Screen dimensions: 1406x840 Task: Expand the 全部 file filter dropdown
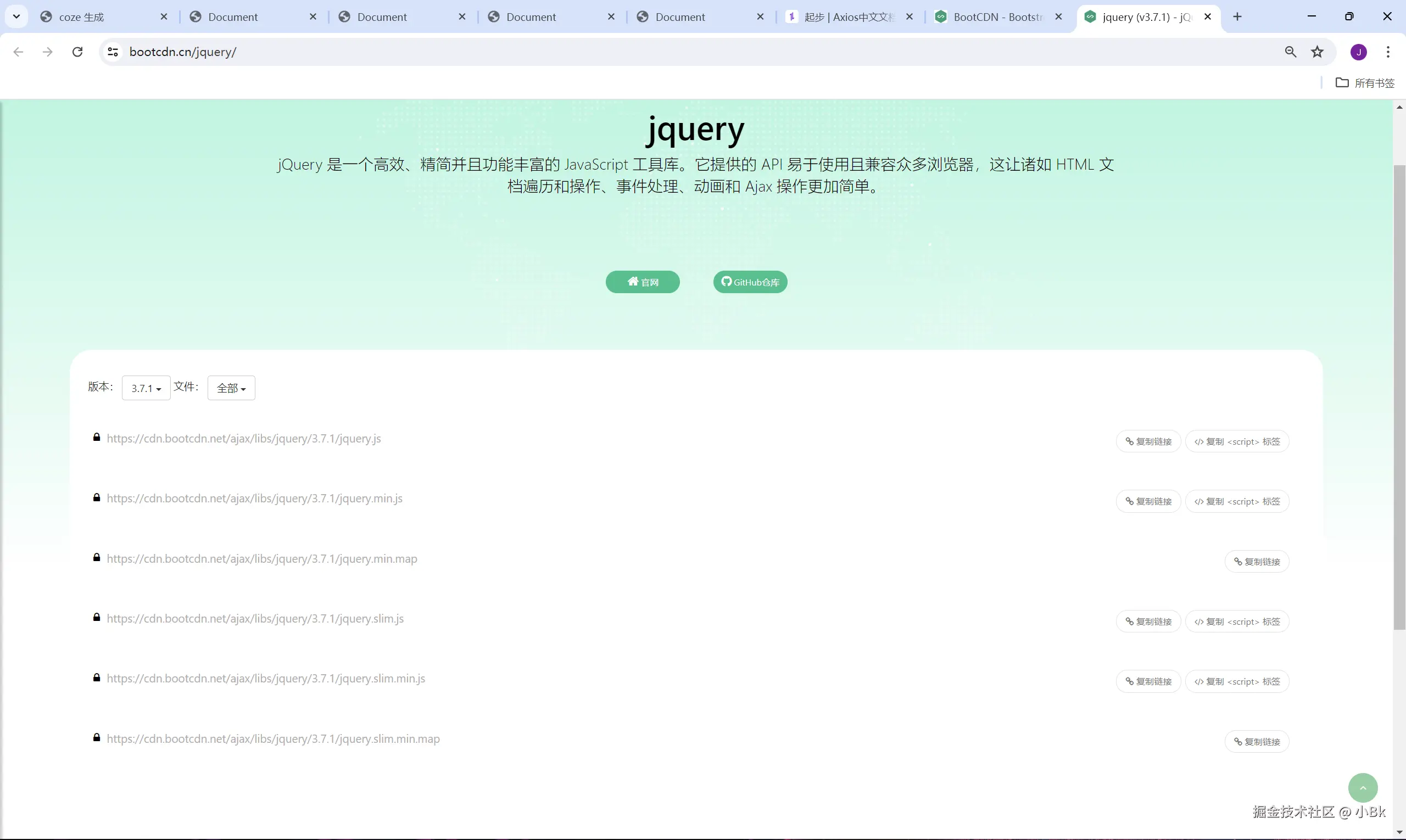point(231,388)
